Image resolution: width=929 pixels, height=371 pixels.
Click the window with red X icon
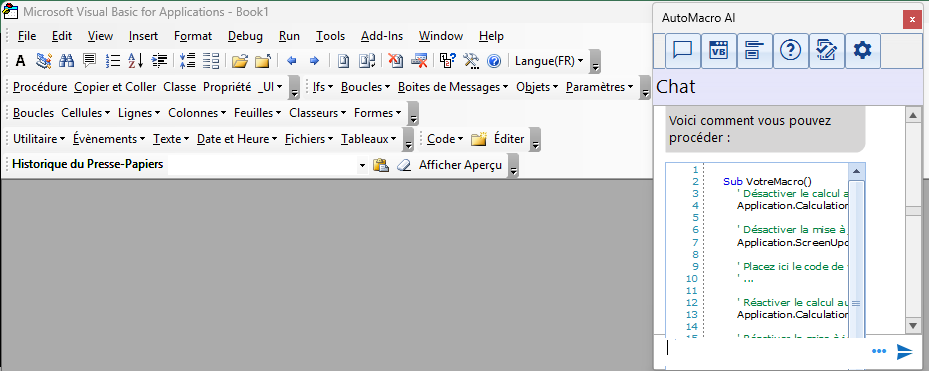pyautogui.click(x=419, y=60)
